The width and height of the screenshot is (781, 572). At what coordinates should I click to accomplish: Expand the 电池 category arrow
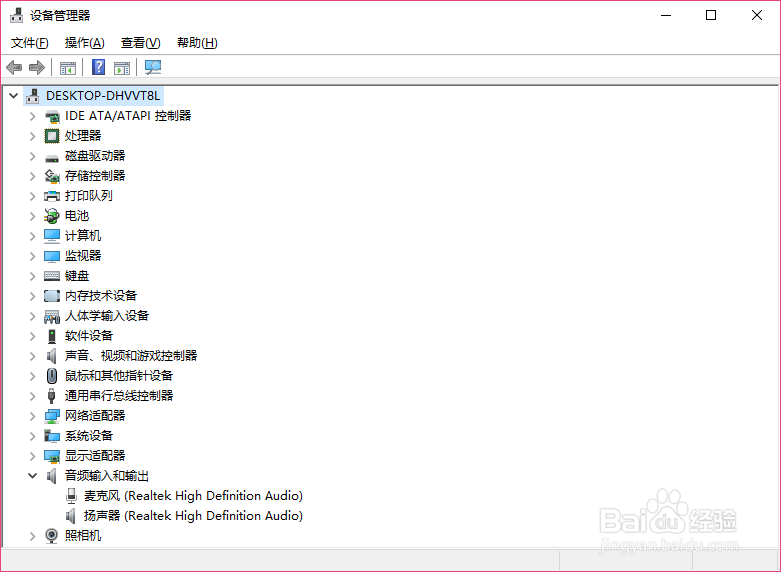click(x=33, y=216)
